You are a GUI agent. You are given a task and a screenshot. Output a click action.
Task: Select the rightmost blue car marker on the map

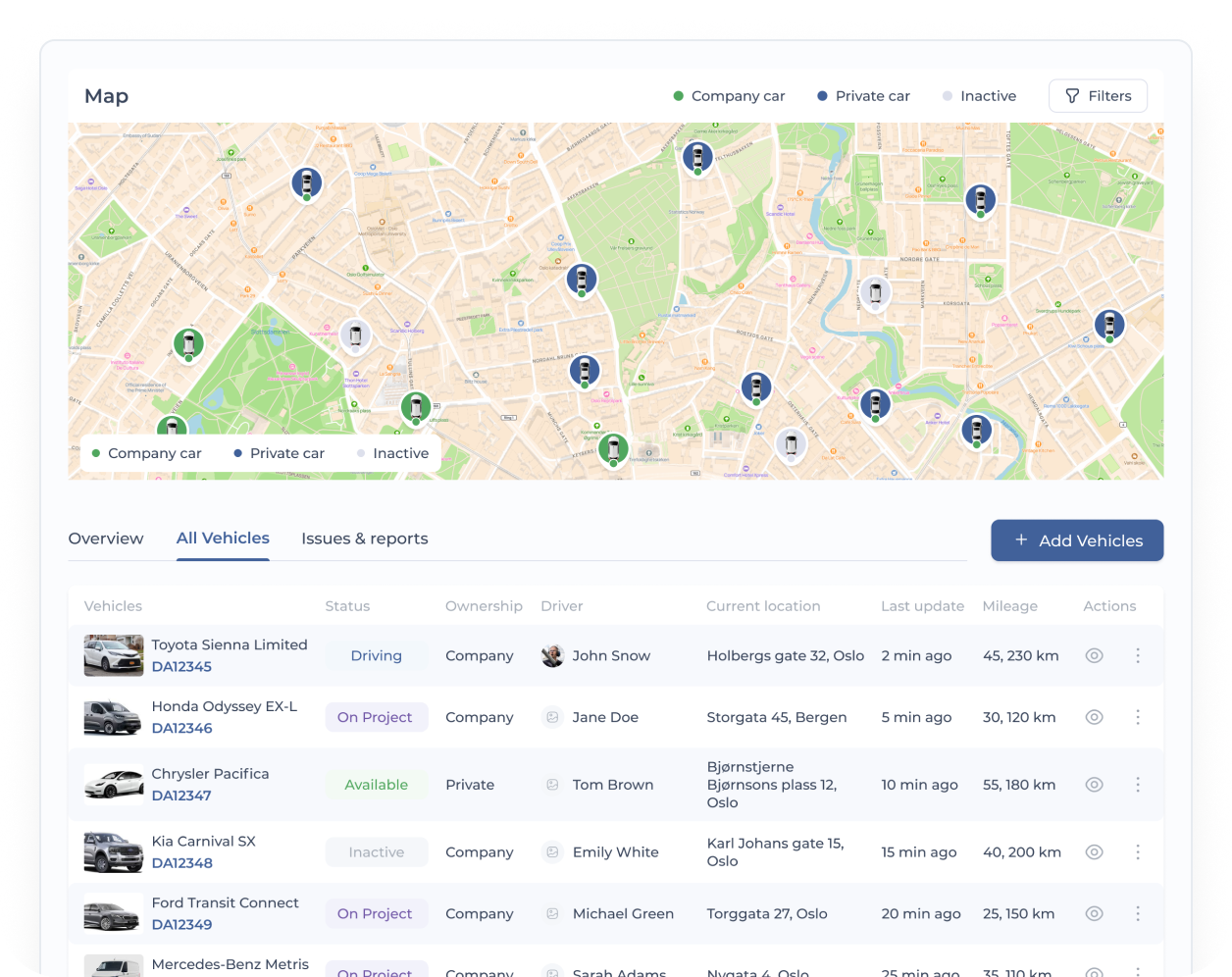pos(1109,324)
